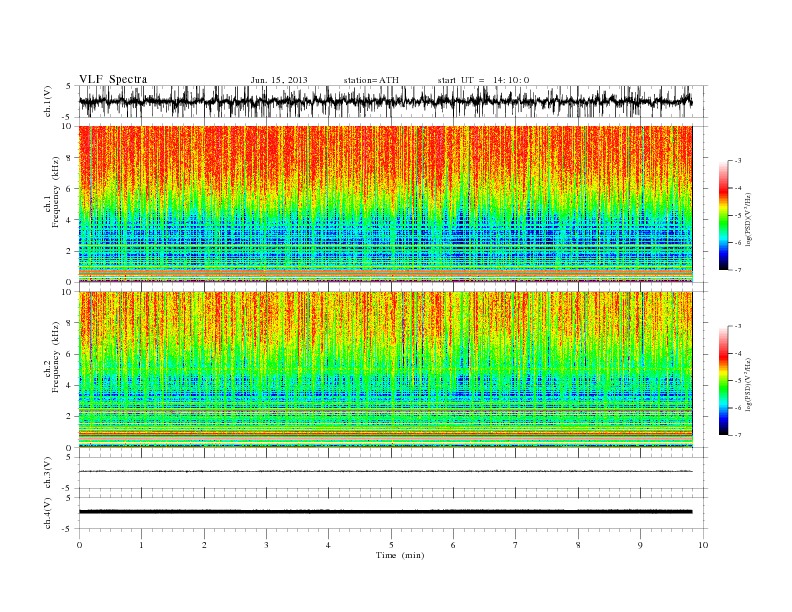Click the ch.2 PSD color scale bar
Image resolution: width=792 pixels, height=612 pixels.
(x=724, y=381)
